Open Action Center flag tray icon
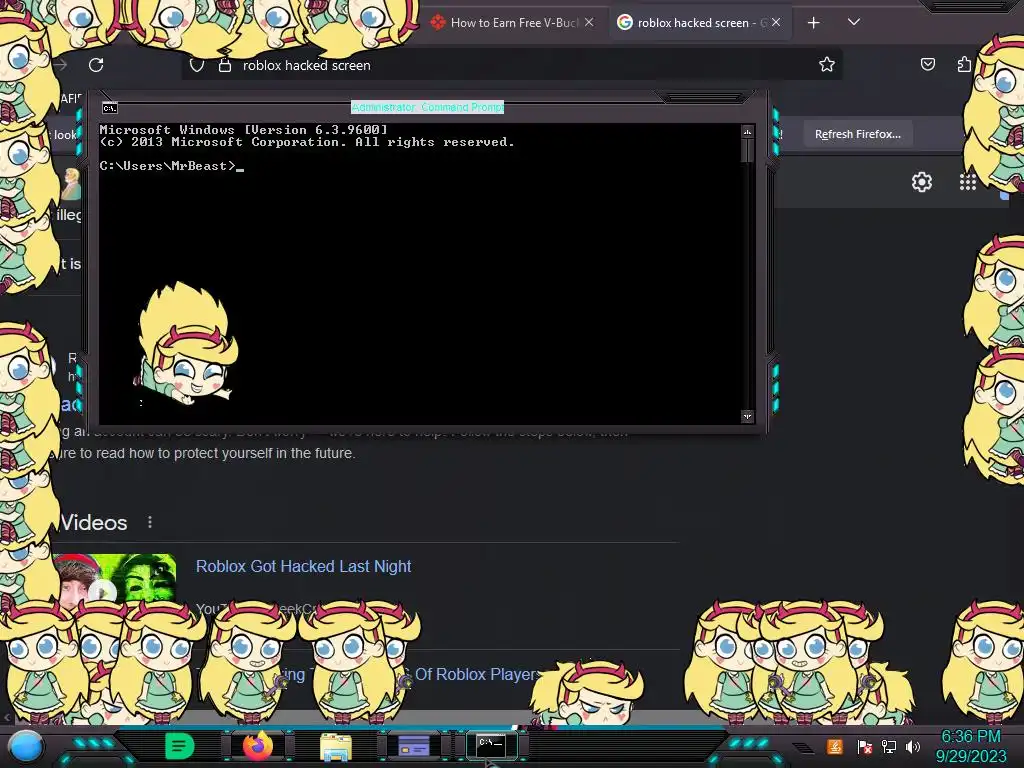Screen dimensions: 1024x768 864,747
